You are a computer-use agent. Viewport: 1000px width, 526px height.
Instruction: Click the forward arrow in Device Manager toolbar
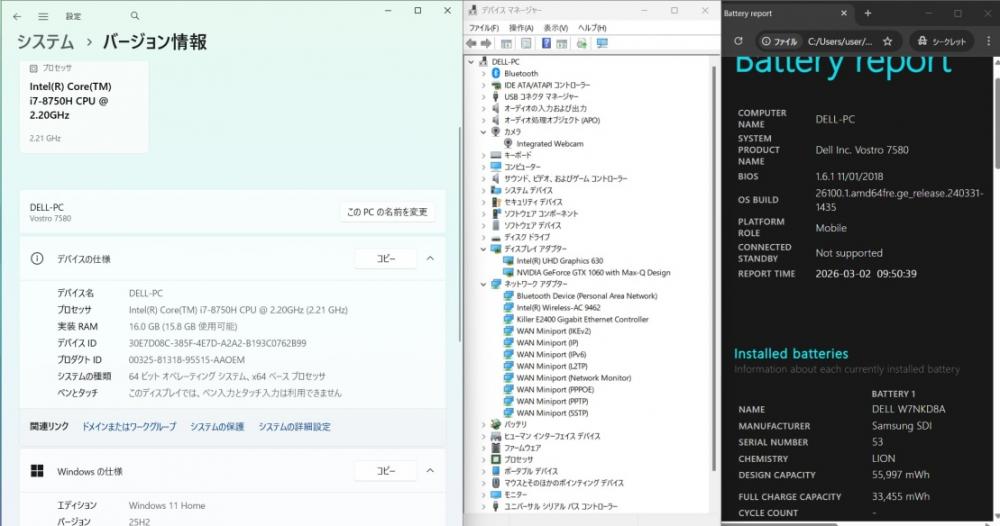(x=486, y=43)
